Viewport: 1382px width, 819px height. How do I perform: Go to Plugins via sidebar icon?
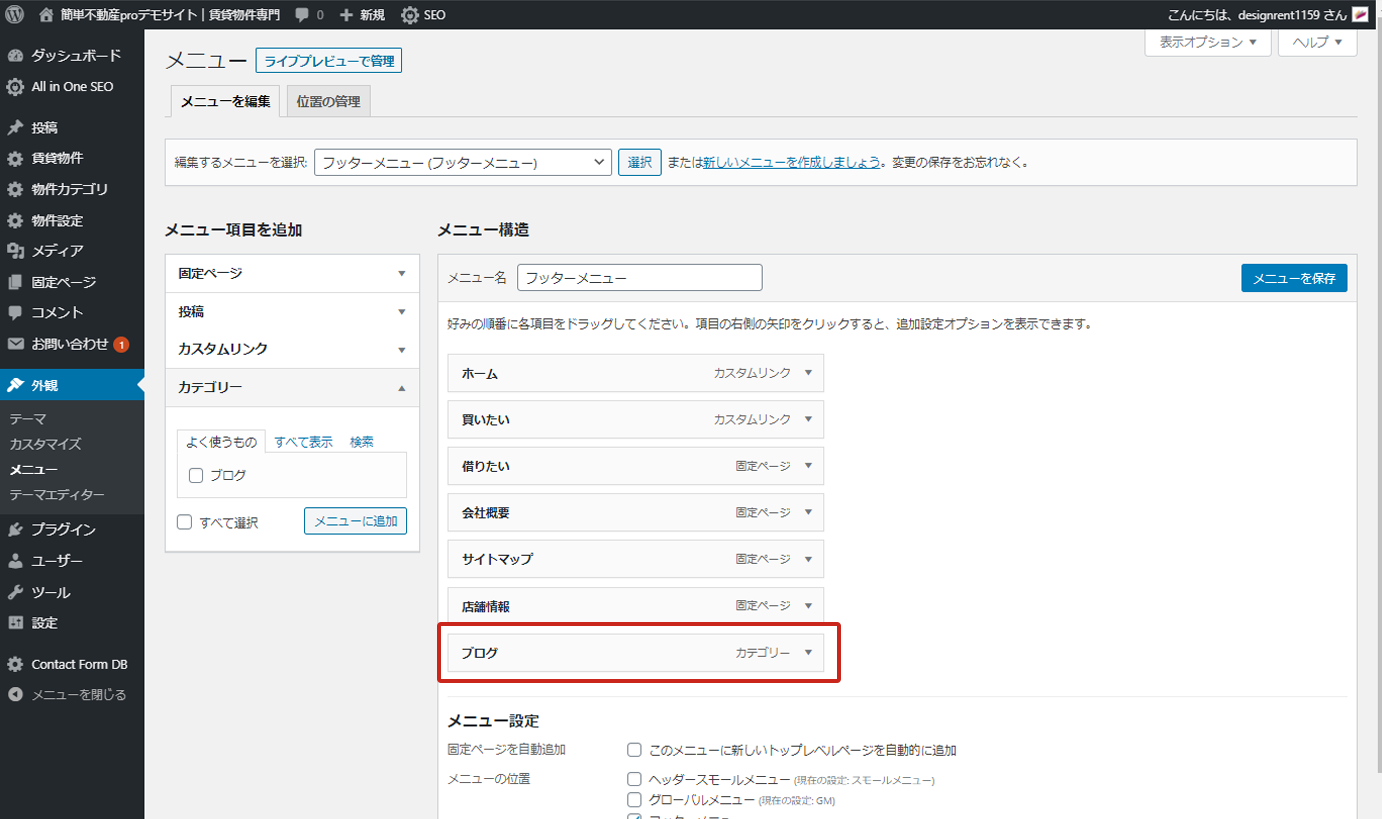coord(15,530)
